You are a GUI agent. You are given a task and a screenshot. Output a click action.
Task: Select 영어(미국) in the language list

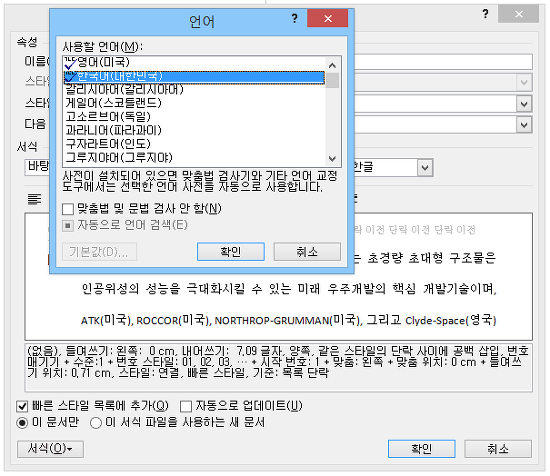coord(194,62)
